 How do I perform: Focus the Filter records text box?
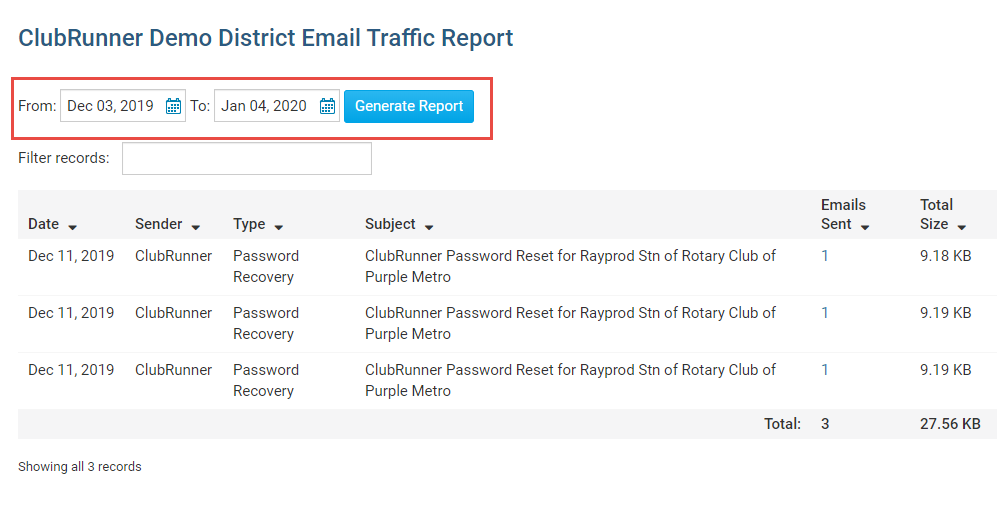pos(246,159)
